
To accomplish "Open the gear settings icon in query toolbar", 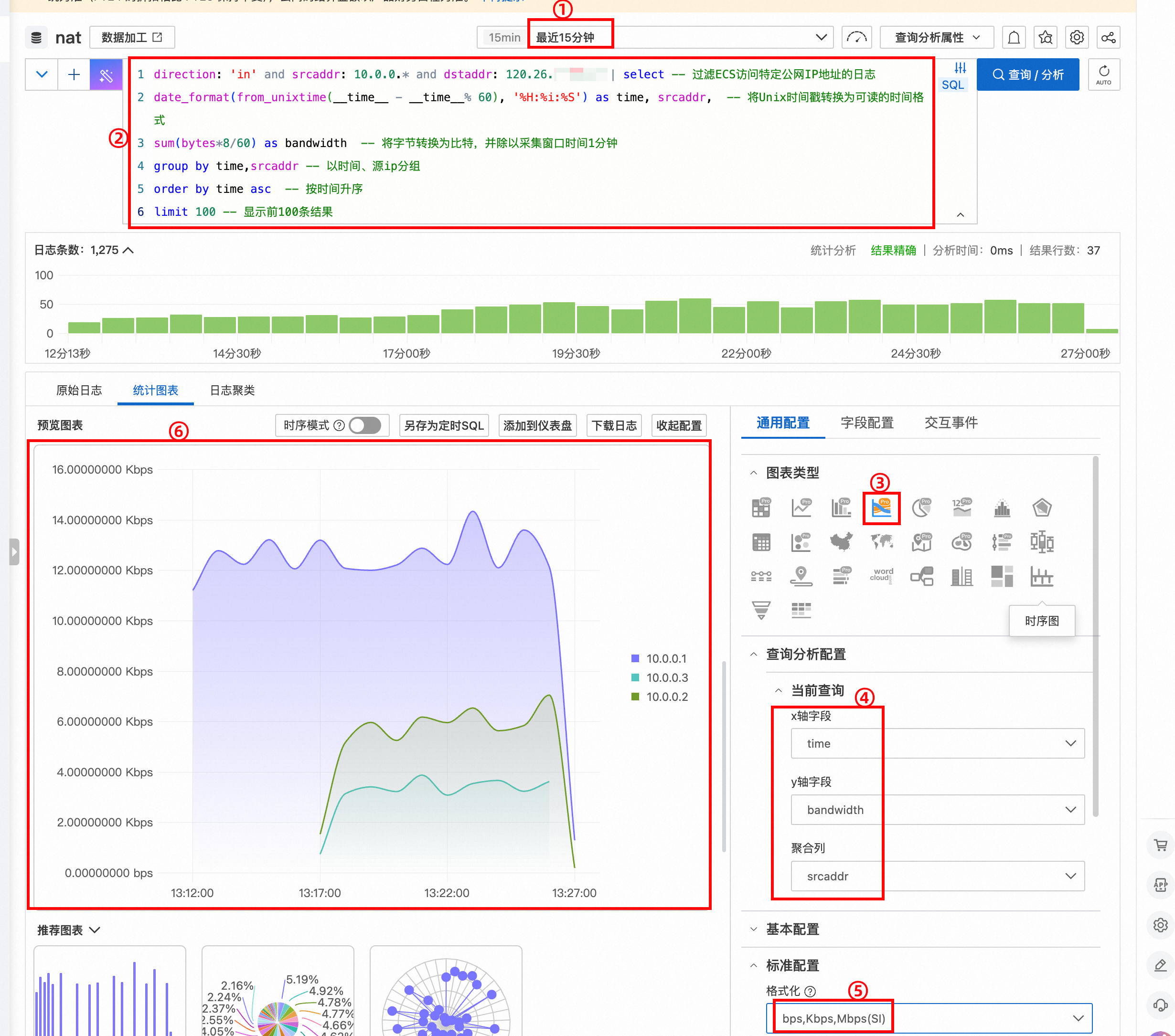I will point(1077,38).
